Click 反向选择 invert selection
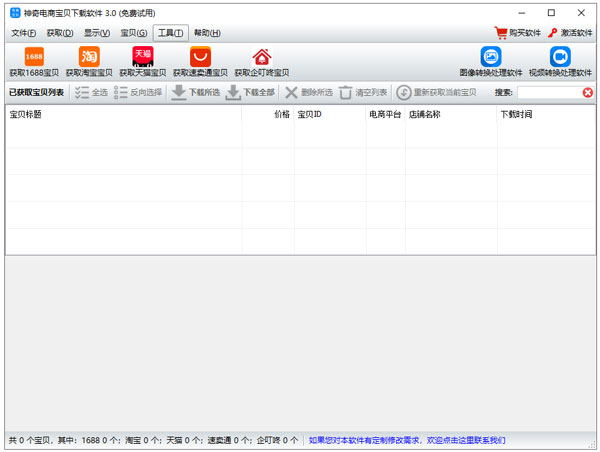The image size is (600, 452). pos(138,93)
